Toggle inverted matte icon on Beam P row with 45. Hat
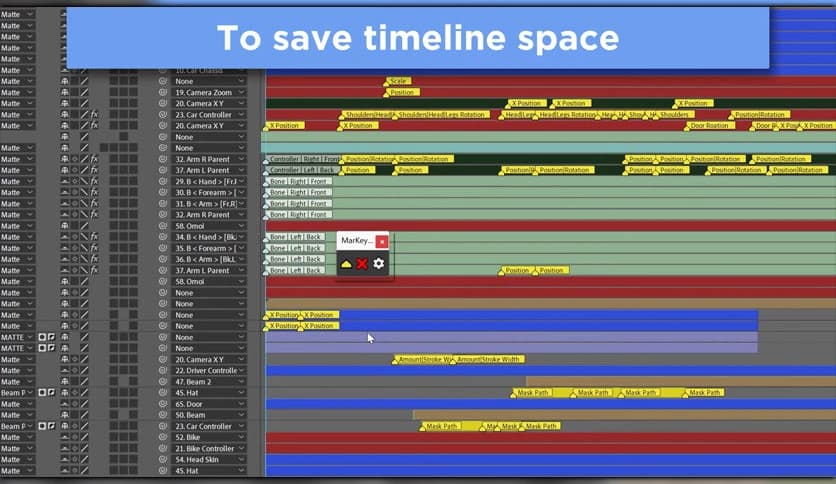 (x=51, y=393)
